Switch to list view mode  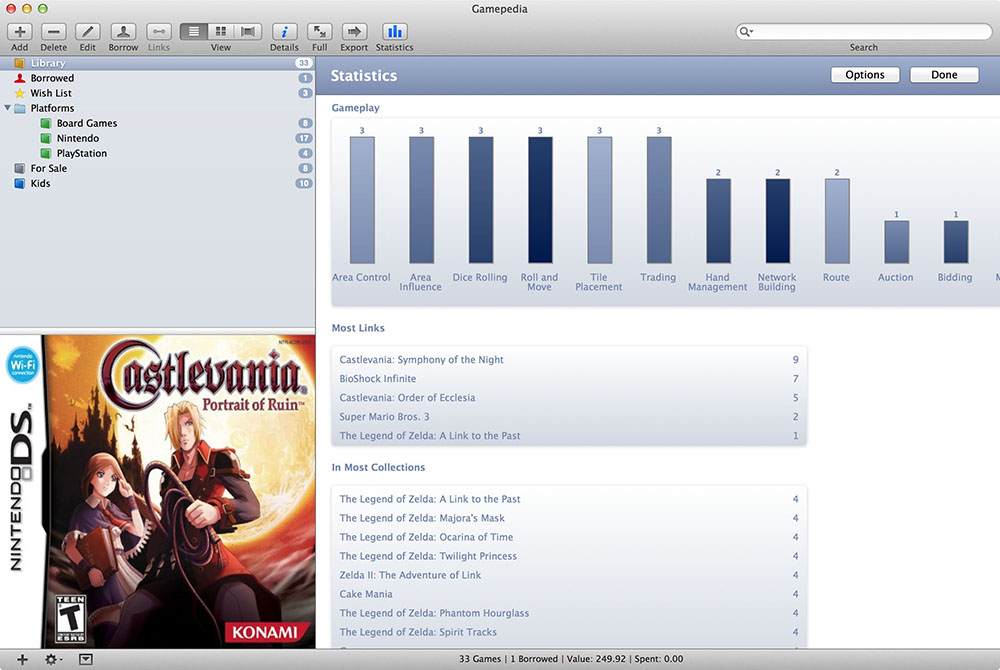[194, 32]
